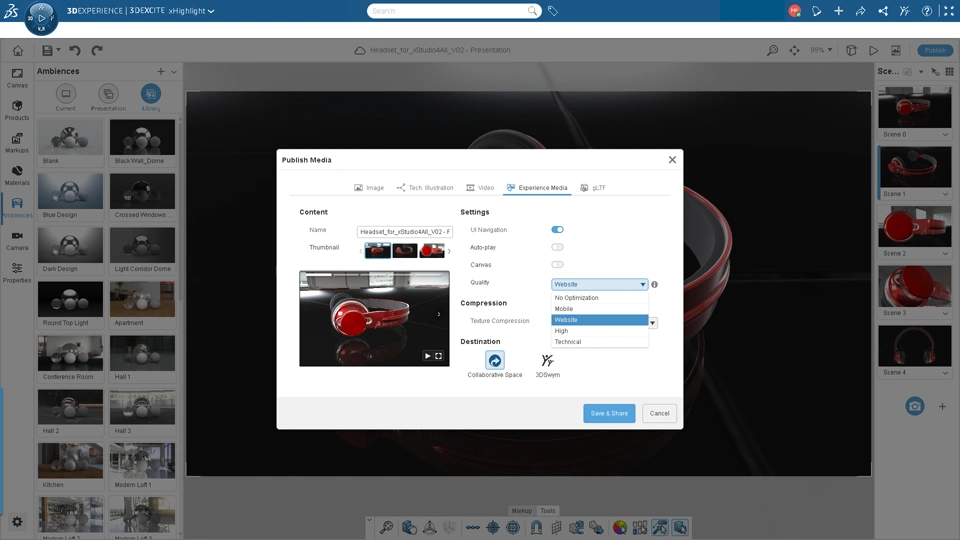The height and width of the screenshot is (540, 960).
Task: Select Technical quality option
Action: point(599,342)
